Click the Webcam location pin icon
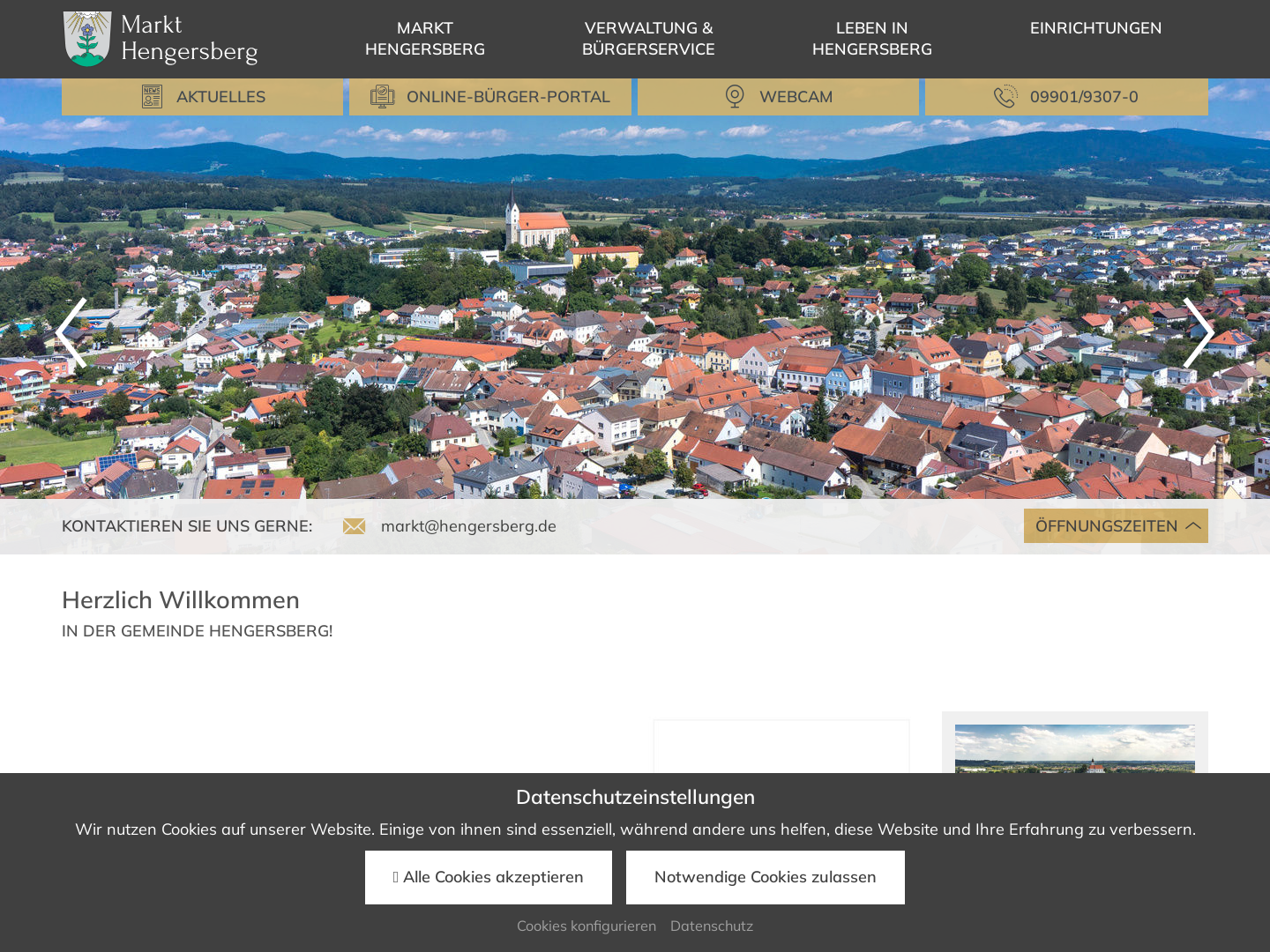Screen dimensions: 1270x952 click(x=735, y=97)
